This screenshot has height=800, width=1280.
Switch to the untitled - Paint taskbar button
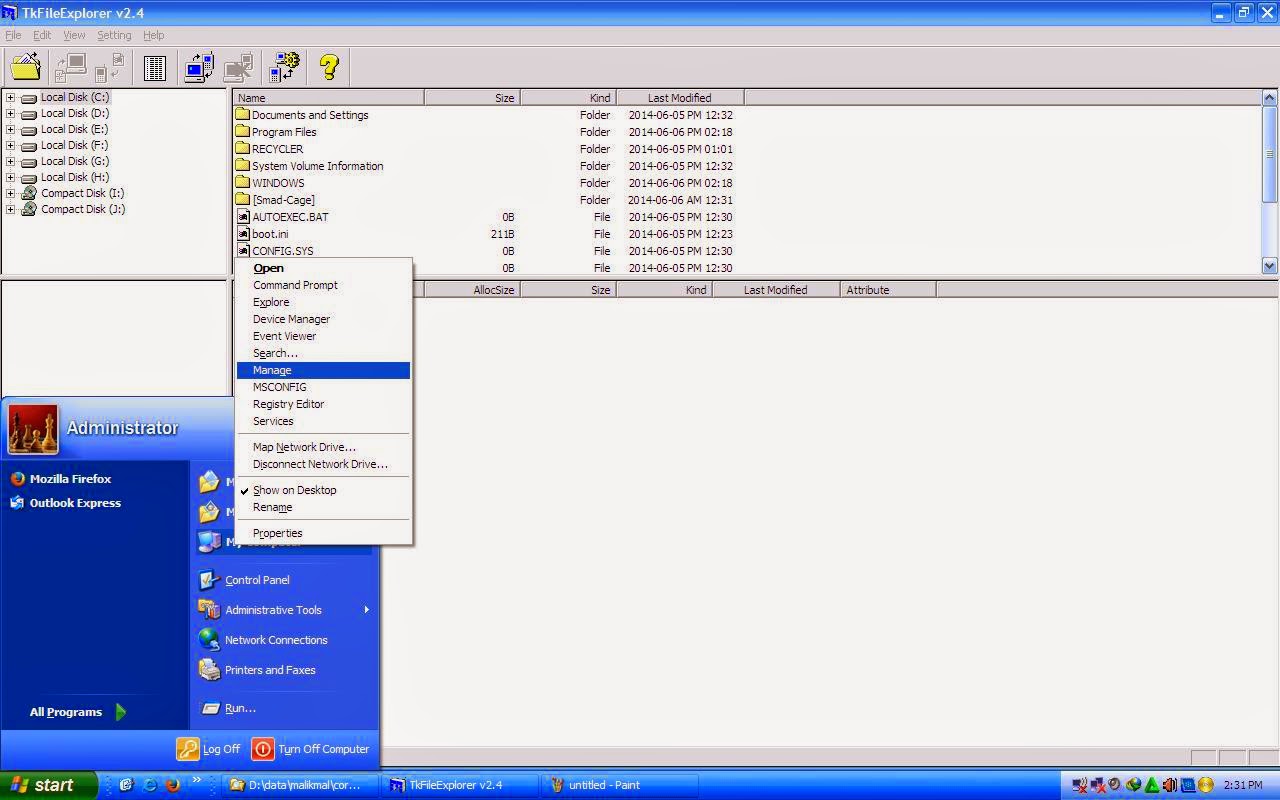(x=620, y=785)
